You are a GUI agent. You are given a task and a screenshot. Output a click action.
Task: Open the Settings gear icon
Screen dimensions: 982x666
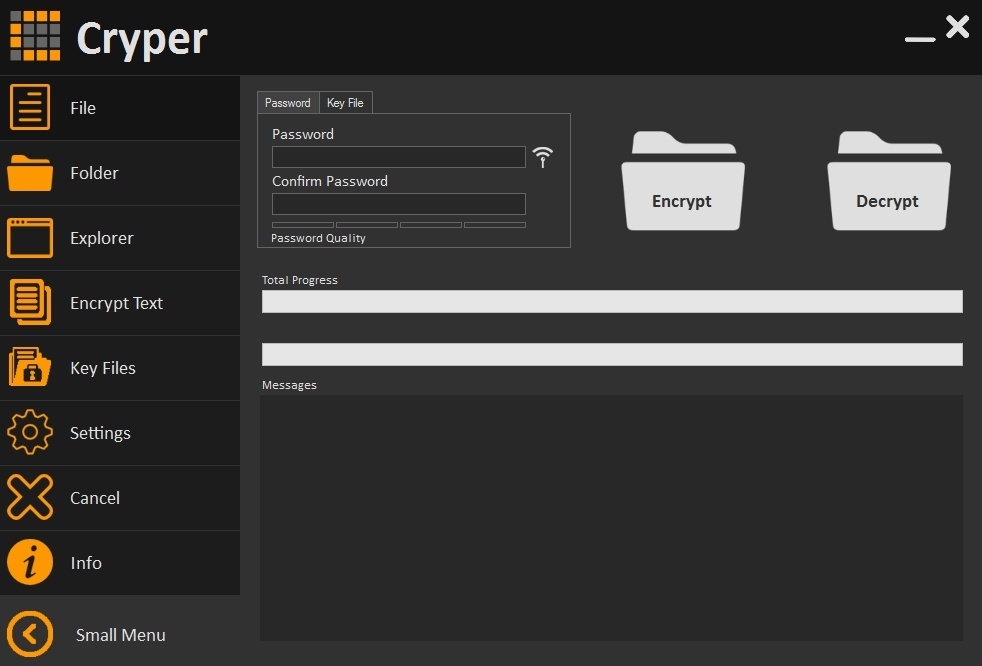click(x=29, y=432)
